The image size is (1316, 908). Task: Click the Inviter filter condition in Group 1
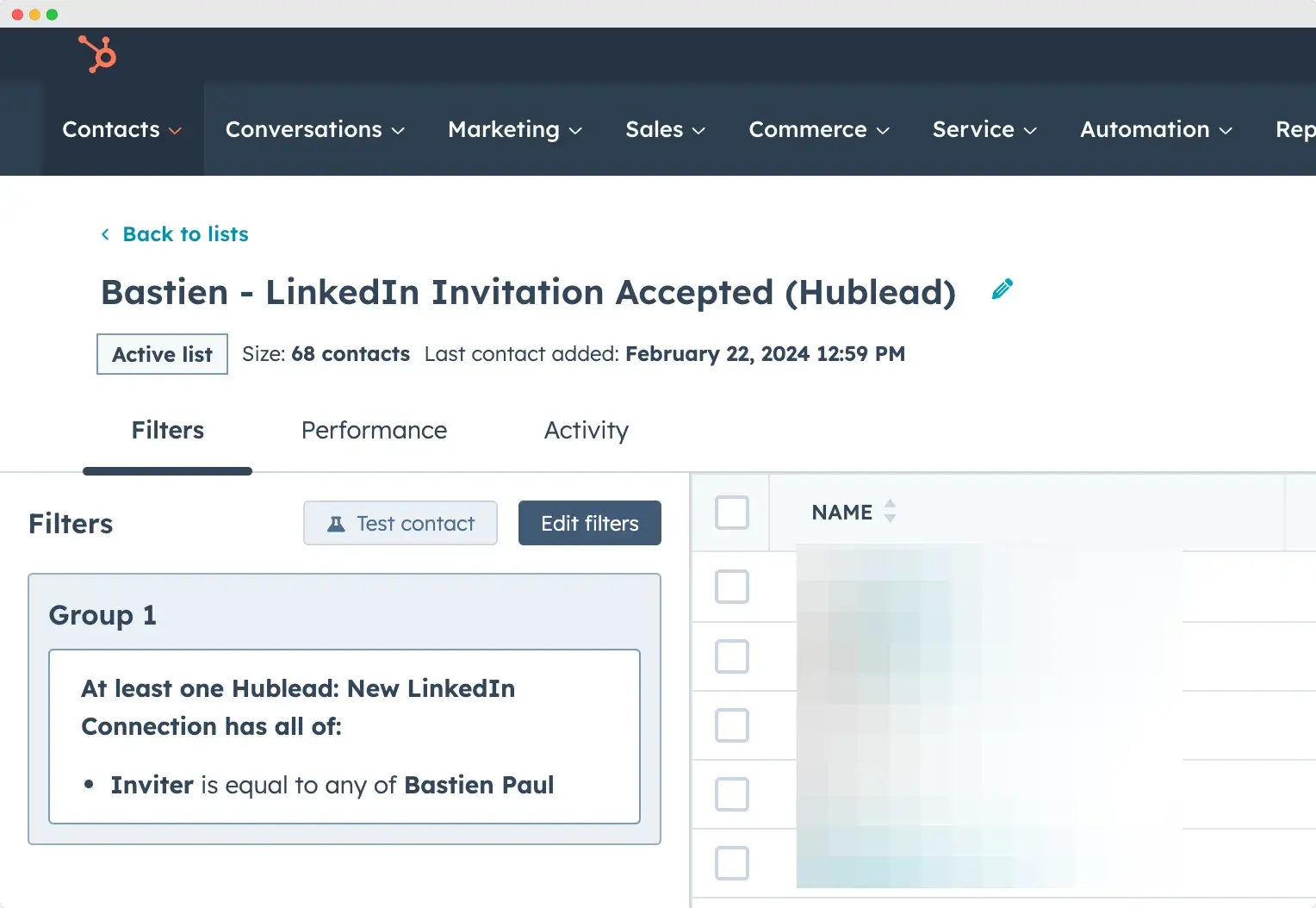pos(332,785)
